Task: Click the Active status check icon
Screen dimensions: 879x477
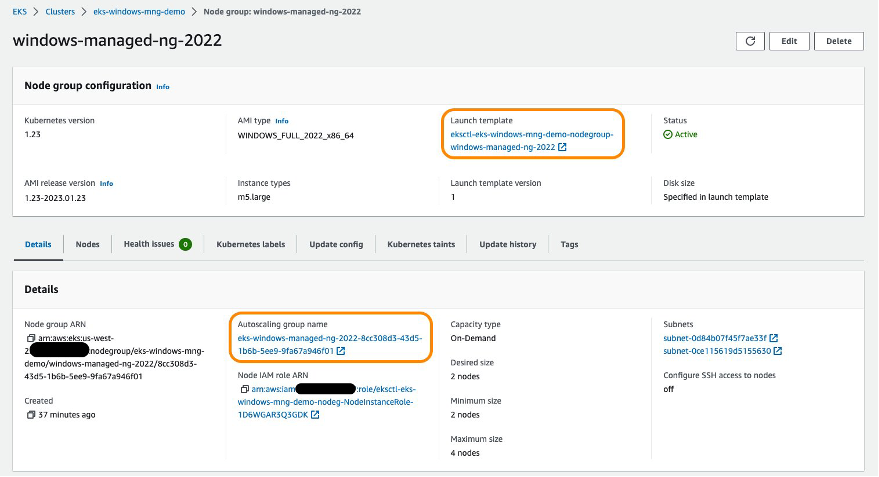Action: coord(668,135)
